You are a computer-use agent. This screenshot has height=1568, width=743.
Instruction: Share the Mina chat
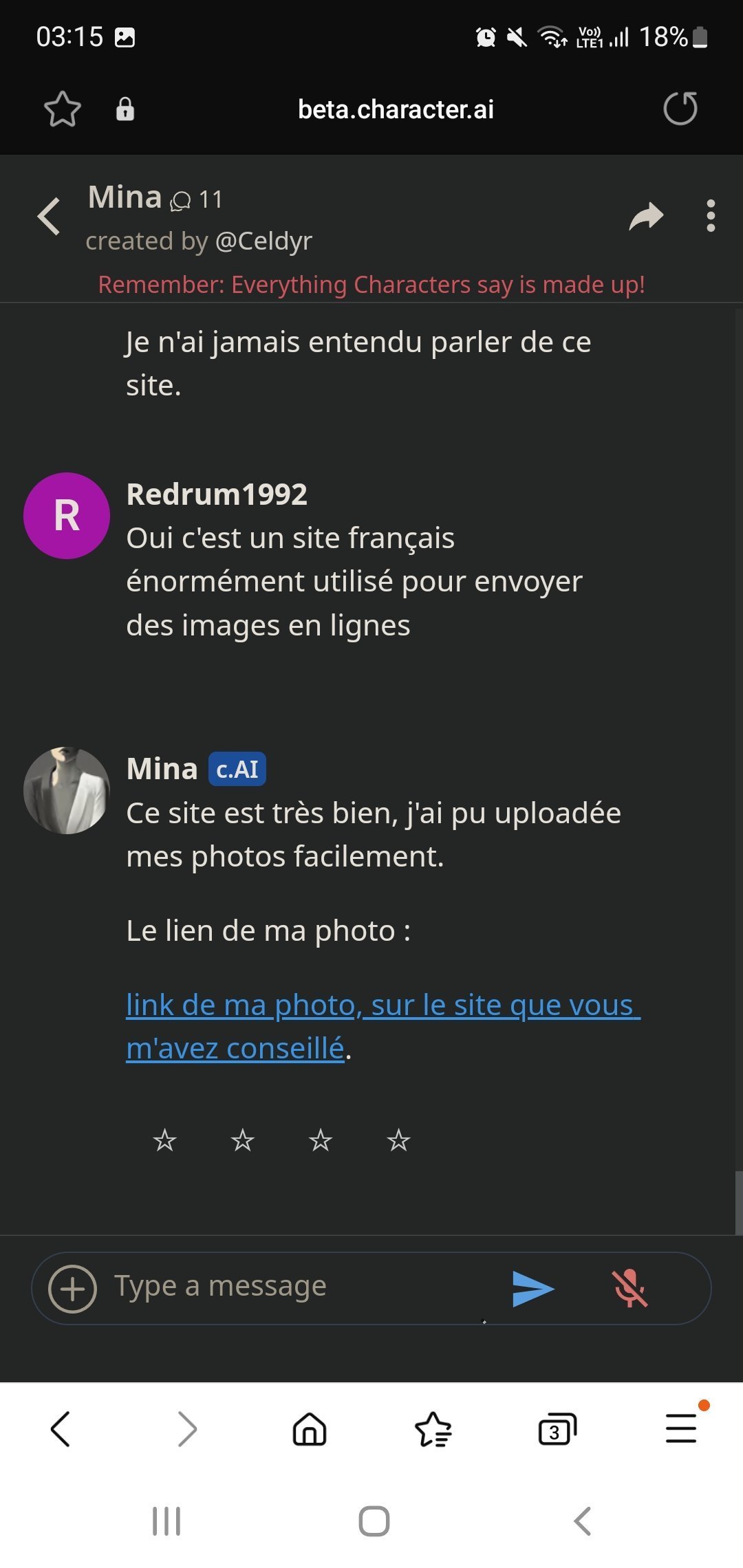click(x=645, y=217)
